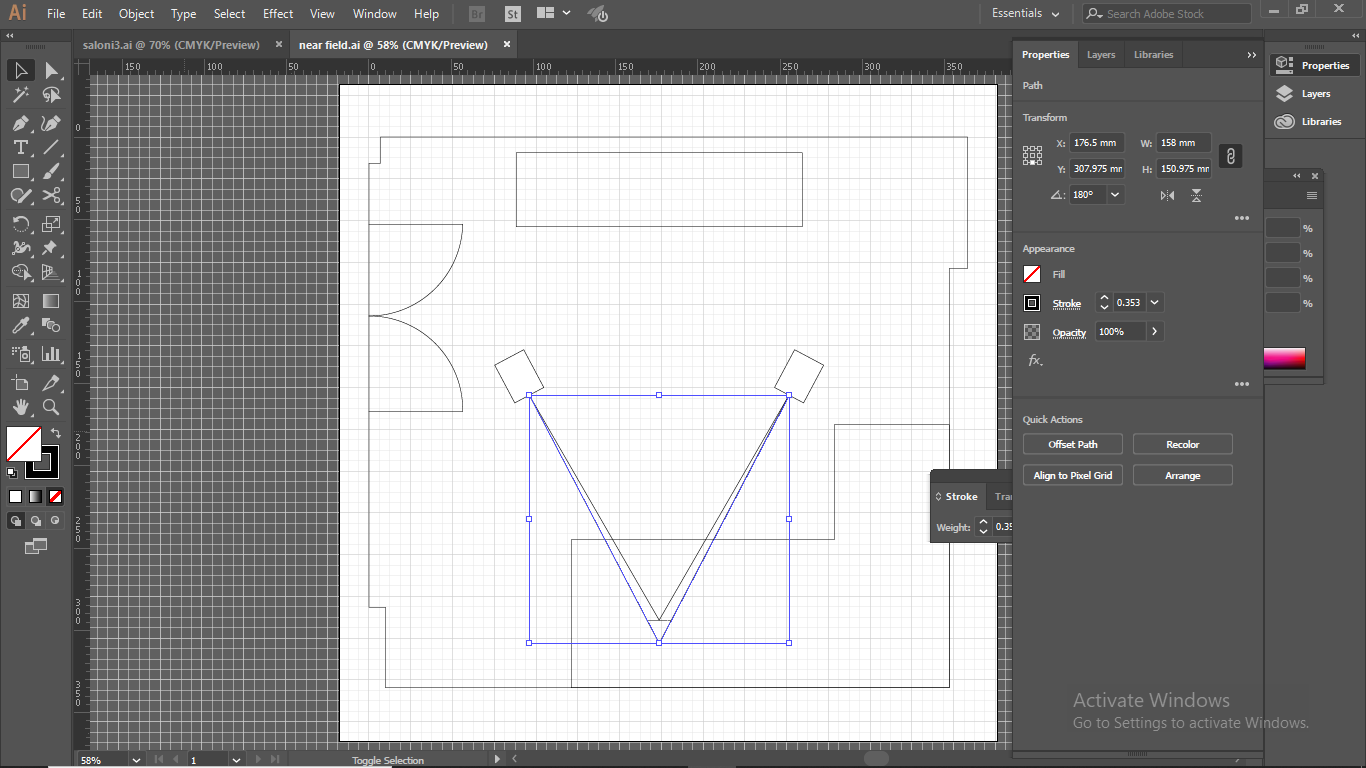Select the Eyedropper tool
The height and width of the screenshot is (768, 1366).
(20, 327)
